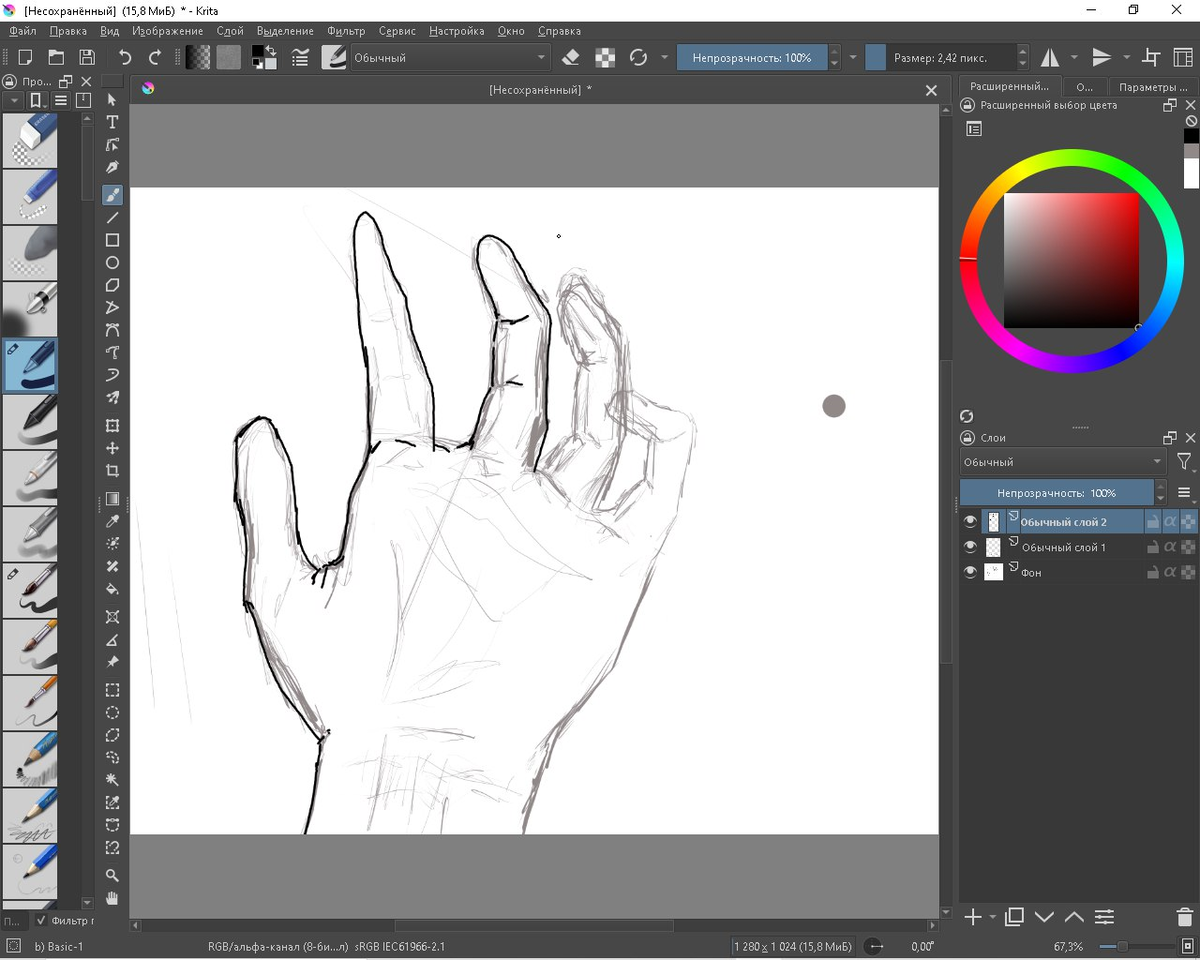This screenshot has width=1200, height=960.
Task: Open the Изображение menu
Action: [168, 31]
